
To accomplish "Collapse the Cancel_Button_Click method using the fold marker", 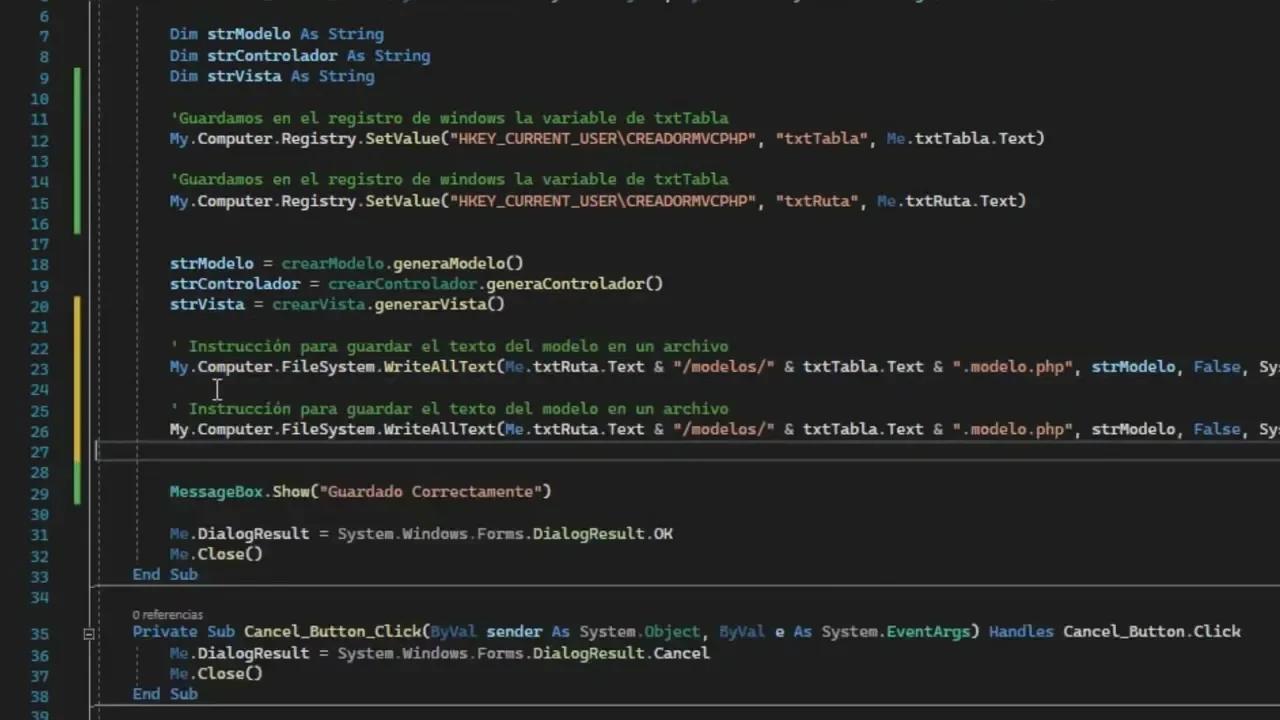I will pyautogui.click(x=88, y=632).
